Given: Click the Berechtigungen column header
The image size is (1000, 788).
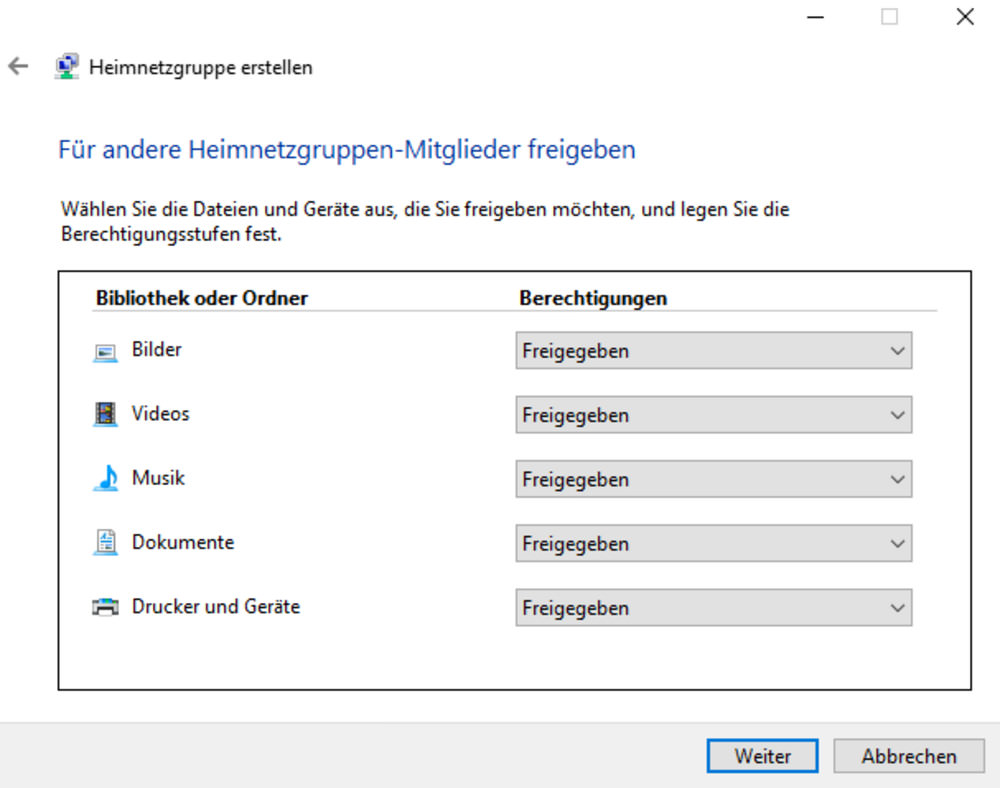Looking at the screenshot, I should (x=593, y=298).
